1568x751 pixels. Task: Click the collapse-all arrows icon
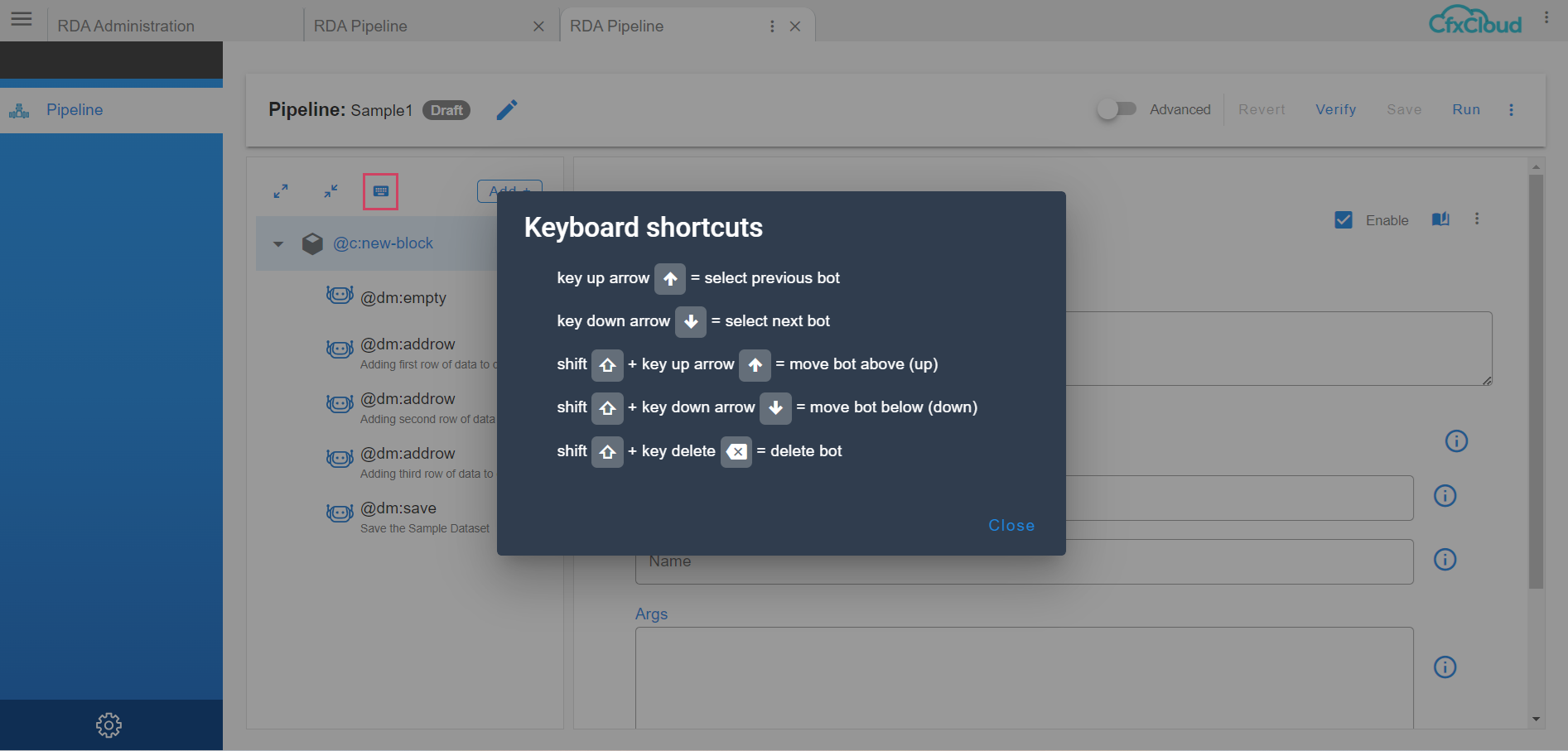click(330, 190)
